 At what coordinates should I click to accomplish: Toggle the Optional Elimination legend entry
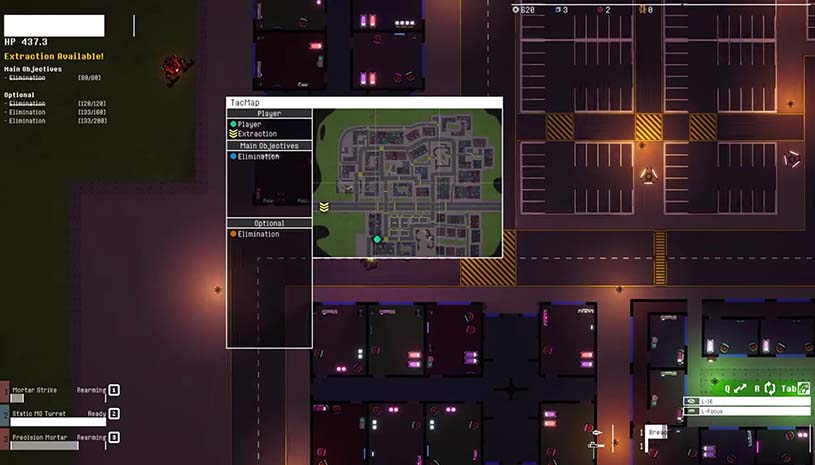(258, 234)
